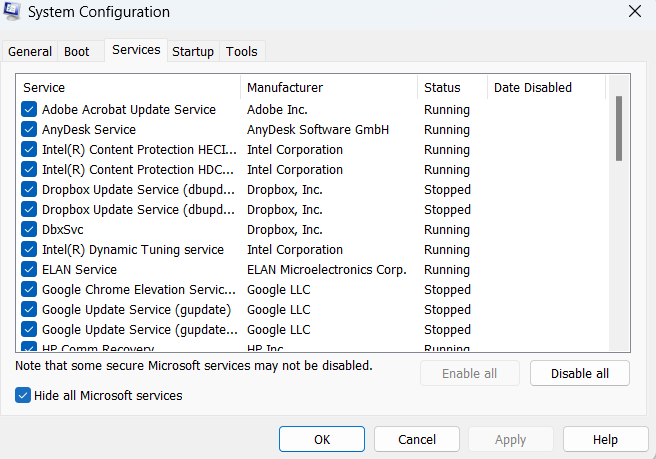Click Stopped status of Google Chrome Elevation
Viewport: 656px width, 459px height.
[447, 290]
